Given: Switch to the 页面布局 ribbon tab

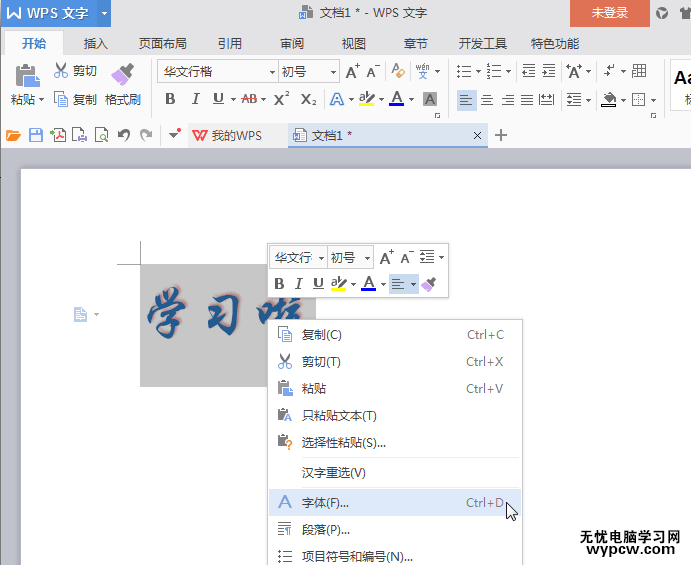Looking at the screenshot, I should pyautogui.click(x=163, y=44).
